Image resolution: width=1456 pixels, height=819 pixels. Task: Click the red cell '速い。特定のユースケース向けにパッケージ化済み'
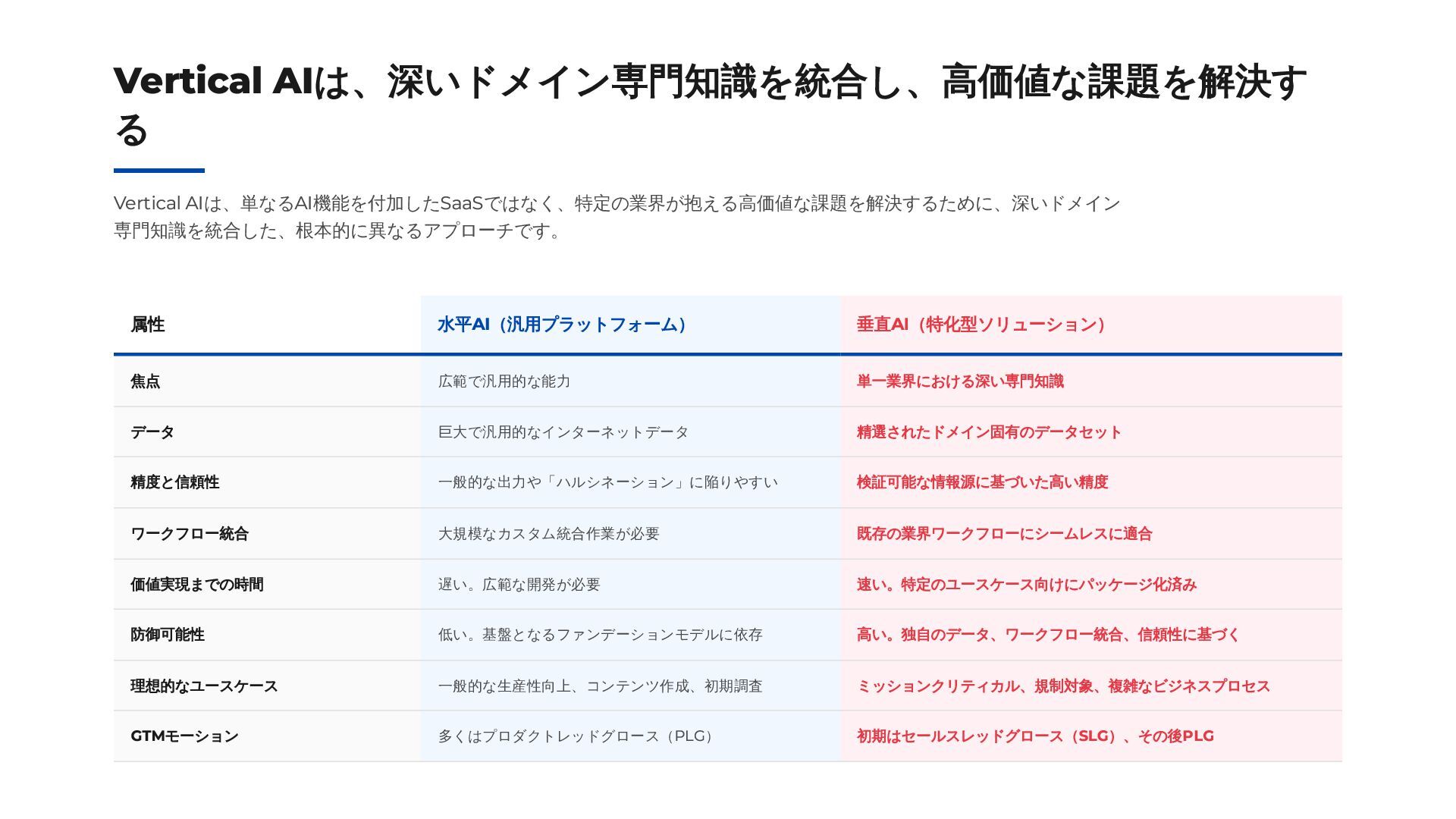(x=1027, y=585)
